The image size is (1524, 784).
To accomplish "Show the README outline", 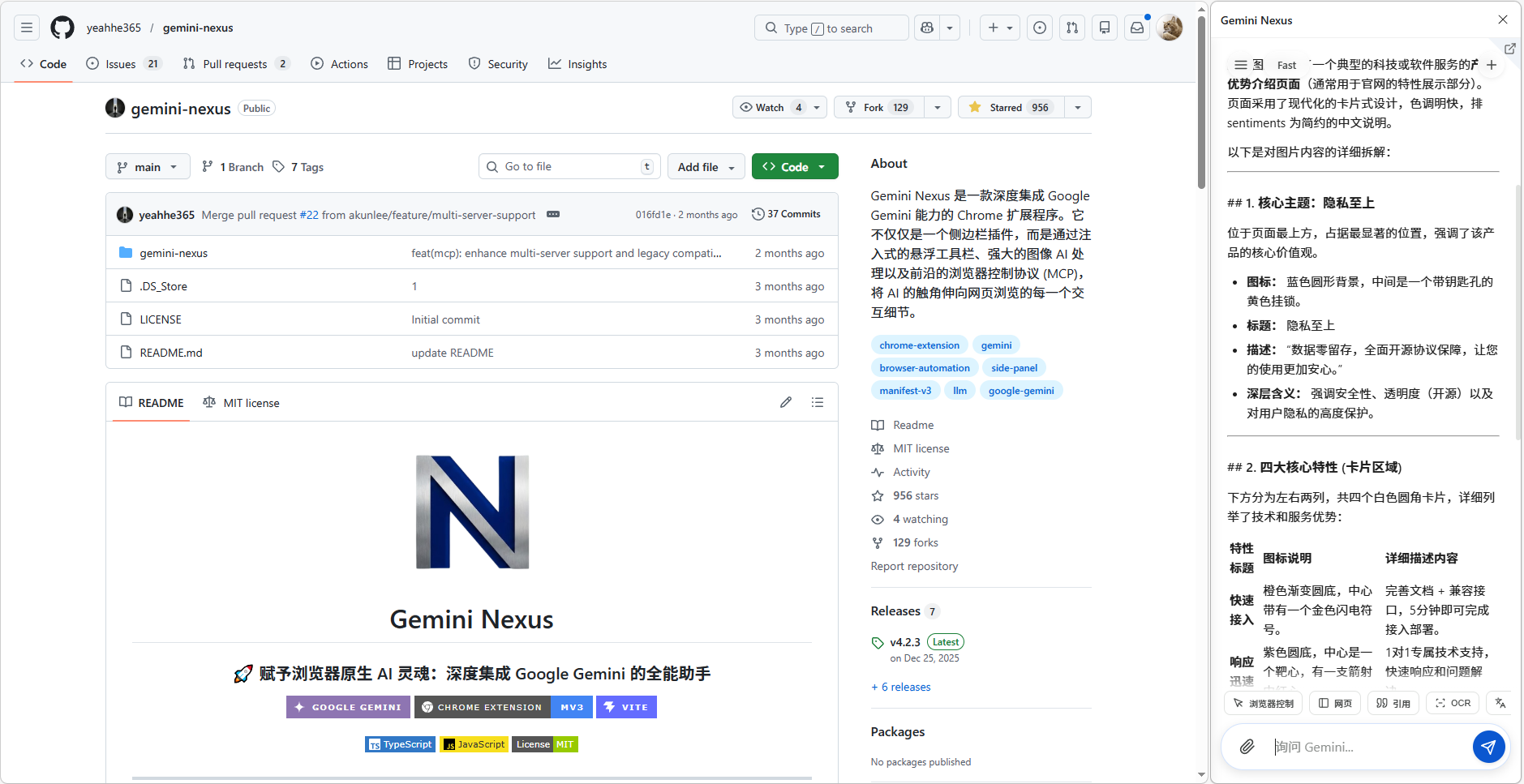I will [818, 402].
